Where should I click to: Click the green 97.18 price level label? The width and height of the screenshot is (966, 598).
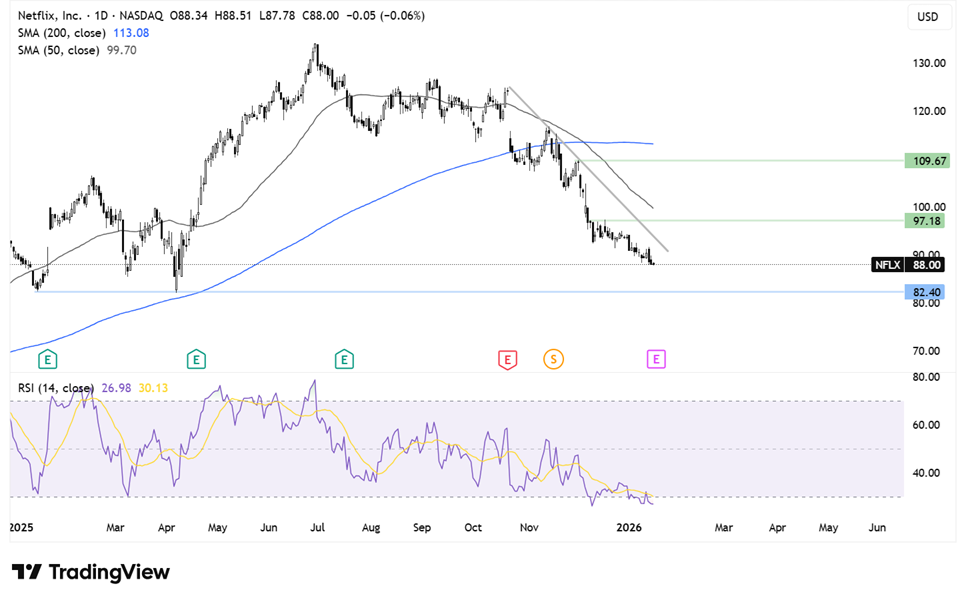925,221
